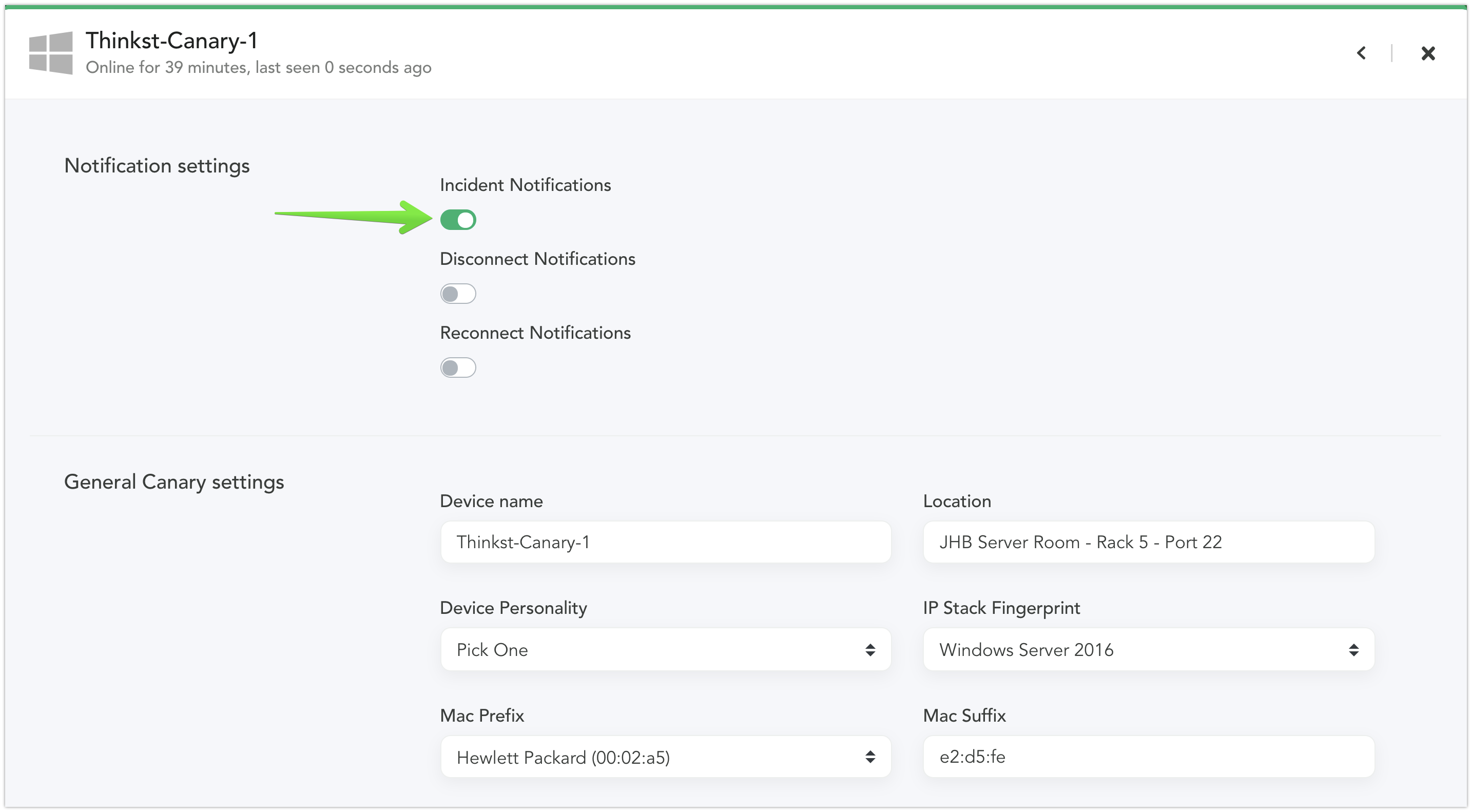The image size is (1472, 812).
Task: Open Notification settings section
Action: [155, 165]
